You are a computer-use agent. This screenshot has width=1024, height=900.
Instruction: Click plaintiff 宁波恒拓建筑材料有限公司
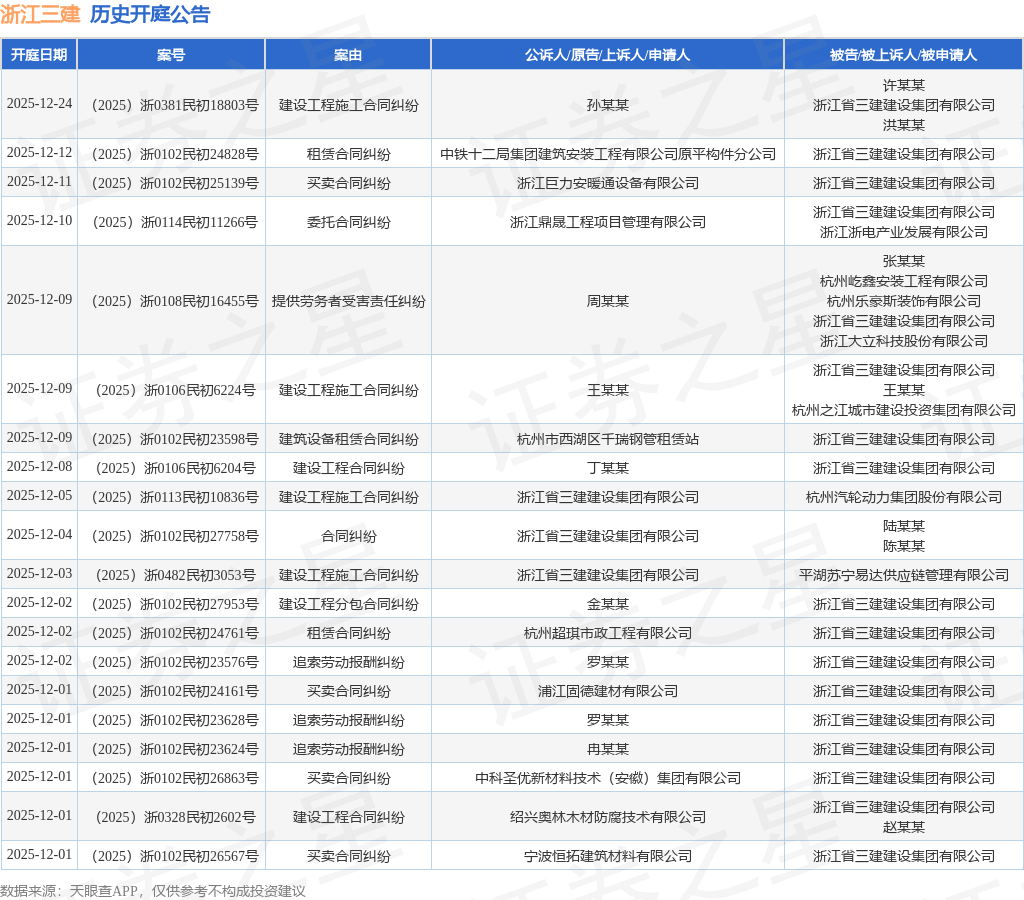click(x=607, y=856)
